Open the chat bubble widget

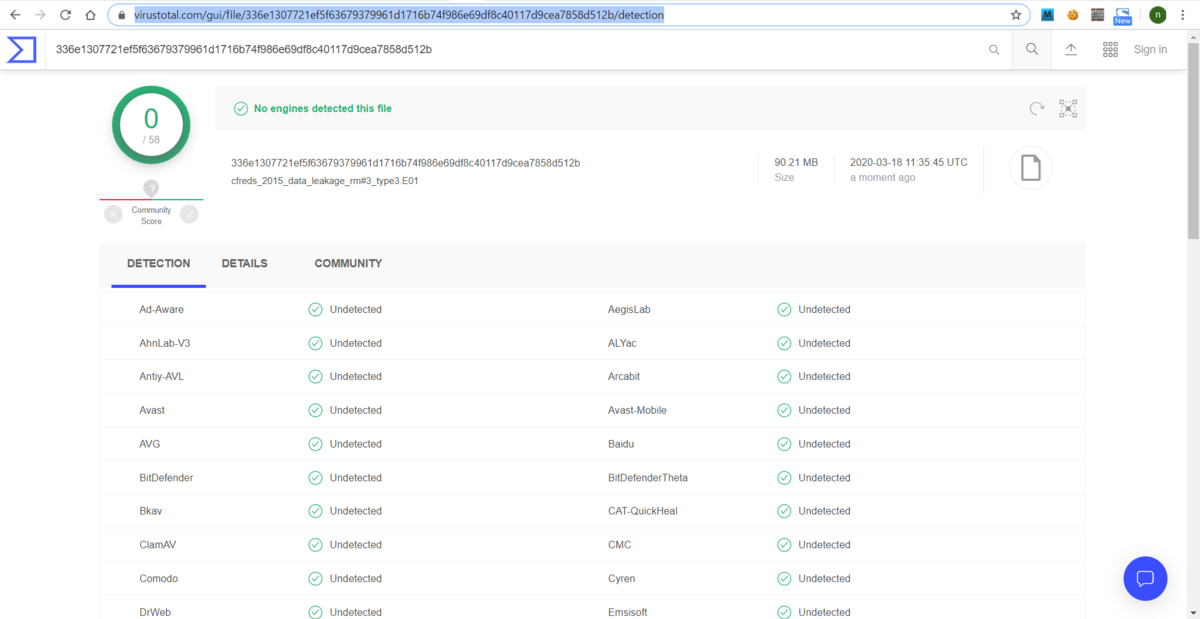pos(1145,578)
